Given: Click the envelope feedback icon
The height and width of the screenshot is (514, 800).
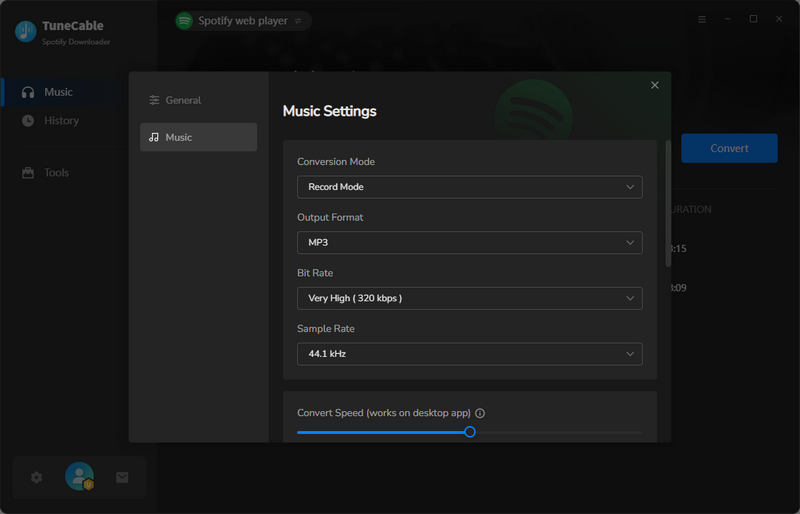Looking at the screenshot, I should [122, 478].
